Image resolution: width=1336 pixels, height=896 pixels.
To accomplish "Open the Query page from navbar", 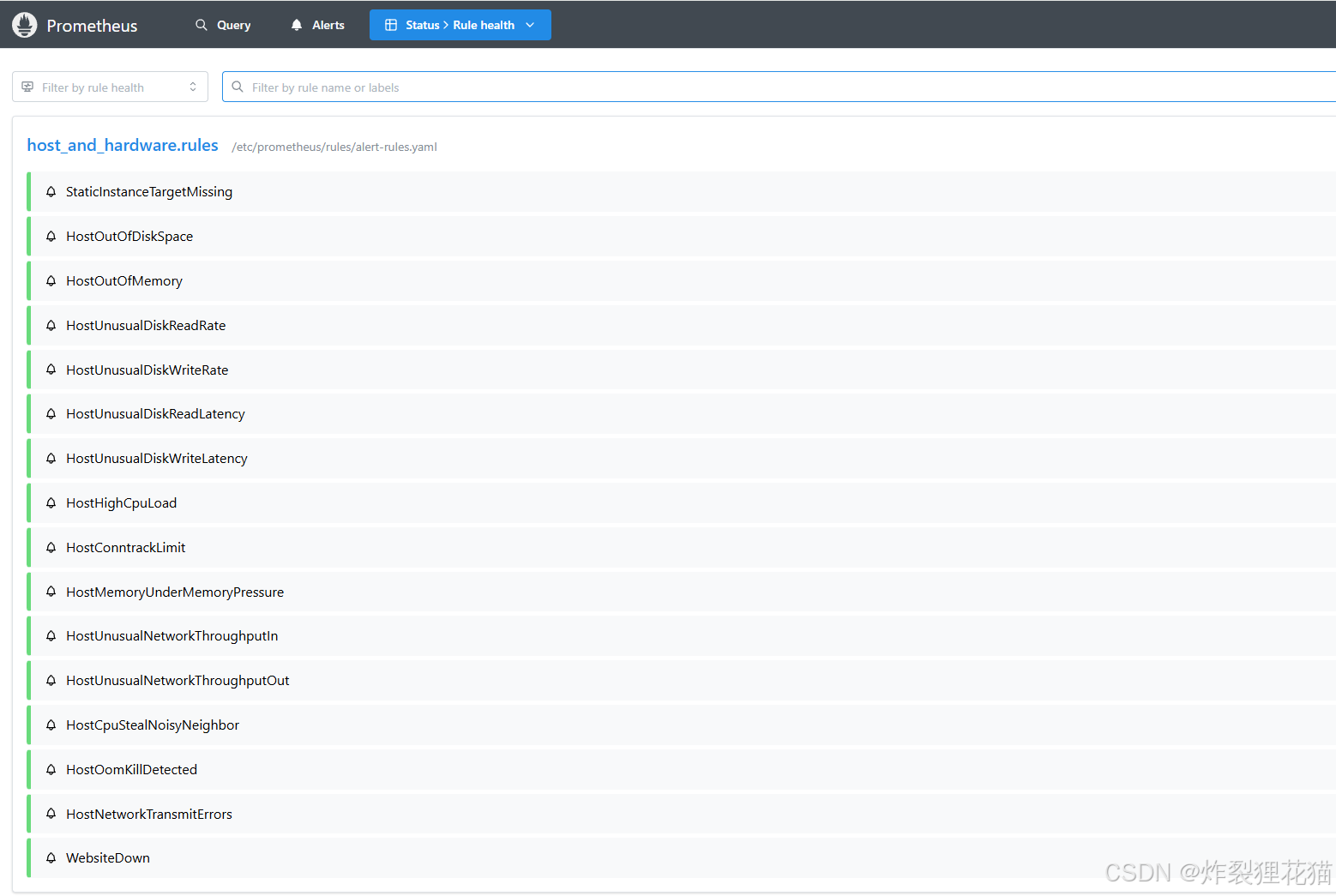I will [x=223, y=25].
